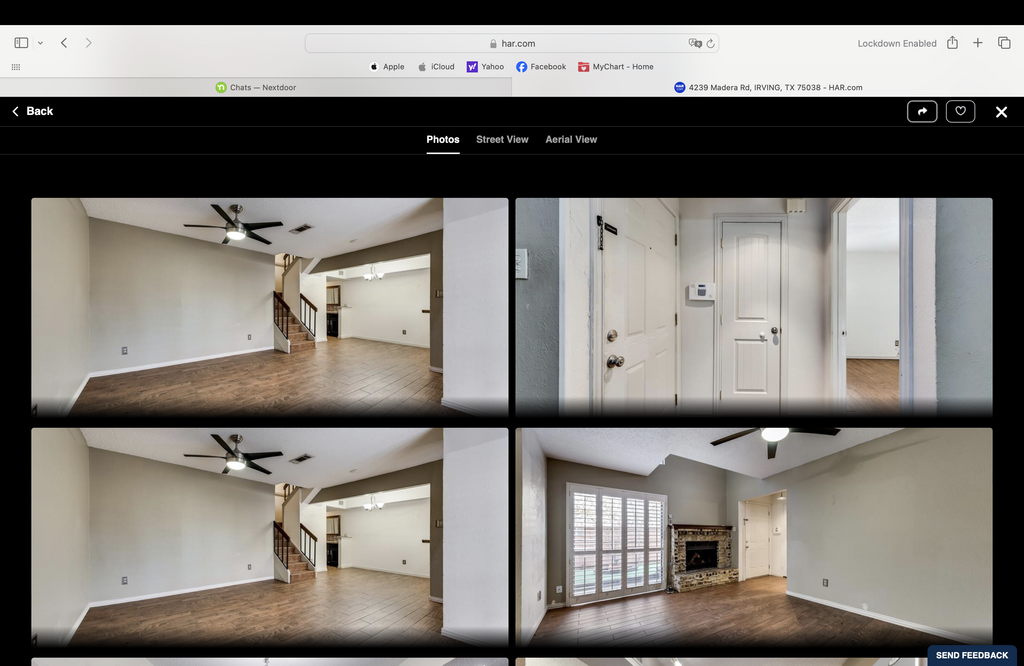Switch to Street View tab

coord(502,140)
